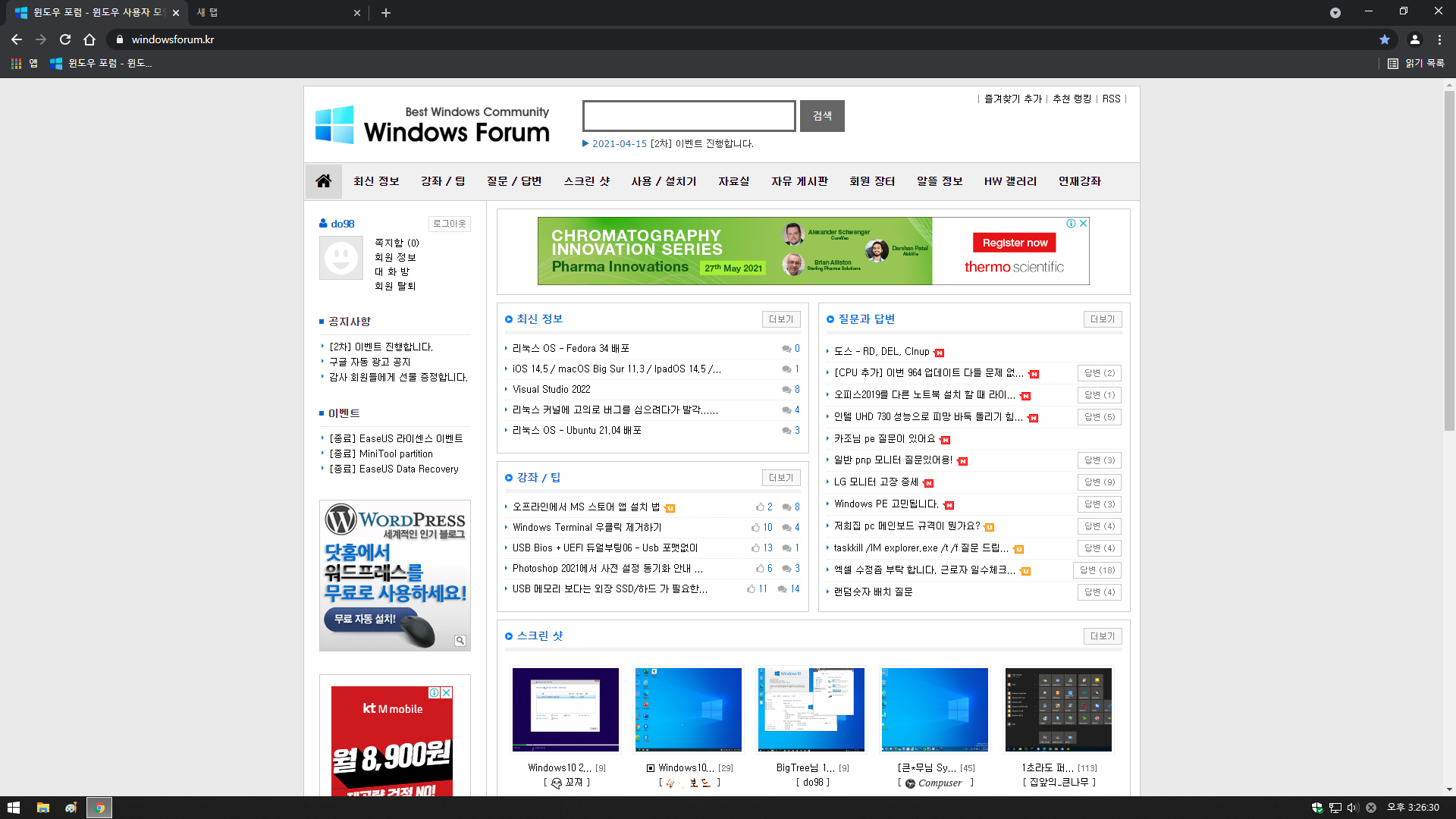This screenshot has width=1456, height=819.
Task: Click 더보기 in 최신 정보 section
Action: (781, 319)
